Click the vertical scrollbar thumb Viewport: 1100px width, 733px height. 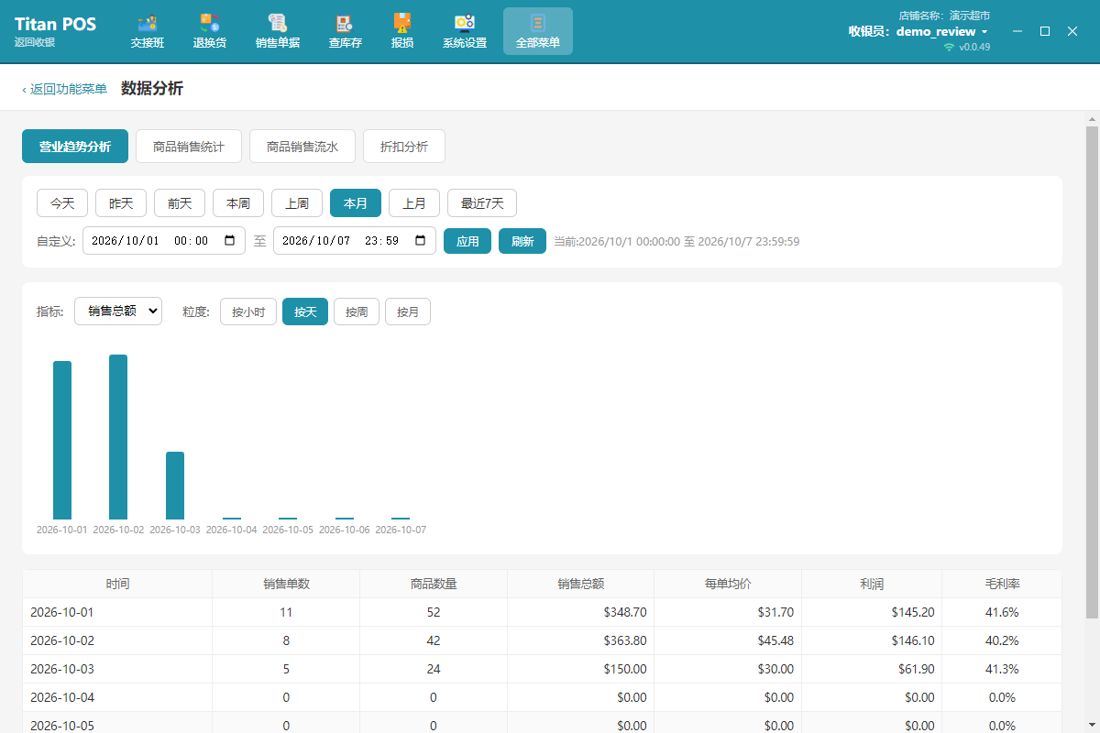click(1092, 372)
